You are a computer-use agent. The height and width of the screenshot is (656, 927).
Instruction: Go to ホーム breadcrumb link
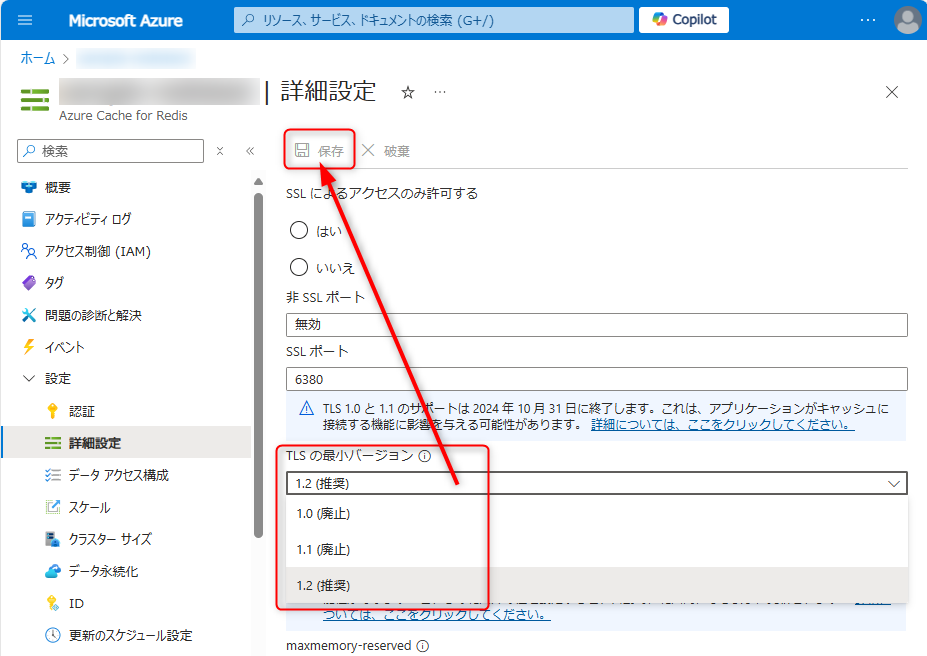[38, 59]
